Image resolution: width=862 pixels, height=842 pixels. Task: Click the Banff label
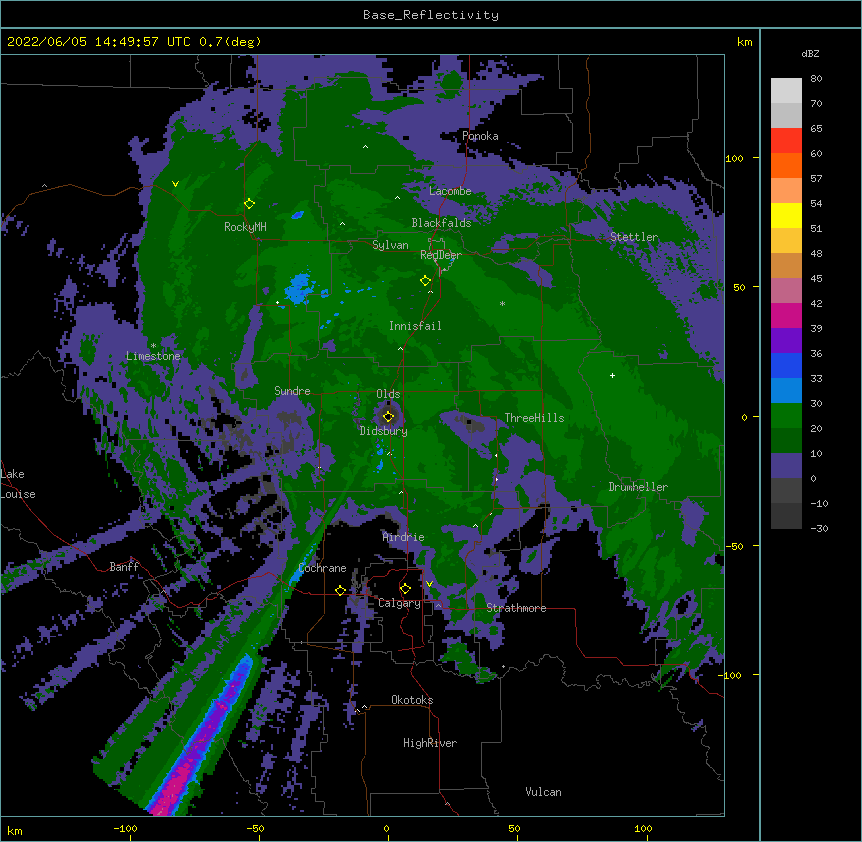[x=124, y=567]
